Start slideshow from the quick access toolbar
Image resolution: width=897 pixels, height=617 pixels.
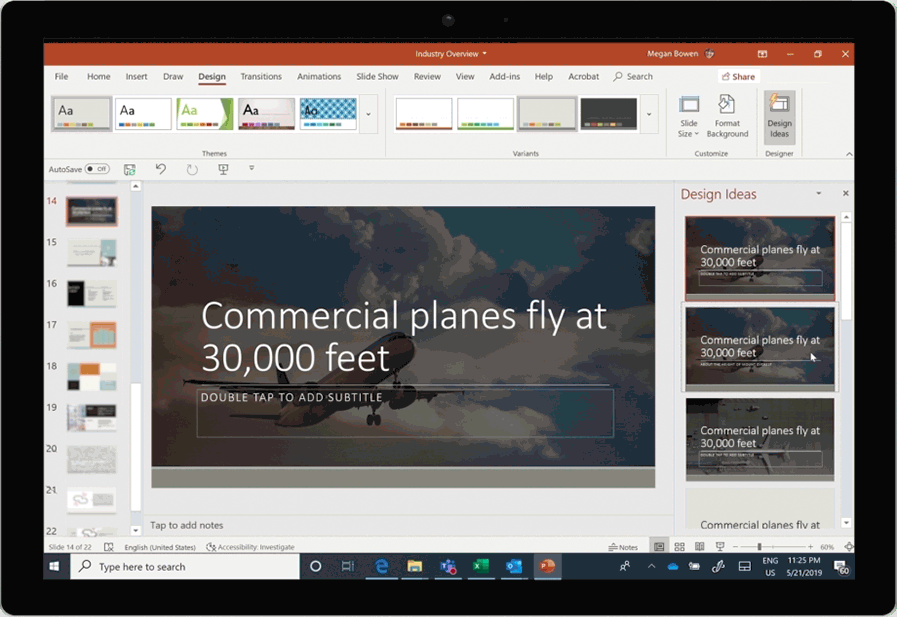click(221, 169)
